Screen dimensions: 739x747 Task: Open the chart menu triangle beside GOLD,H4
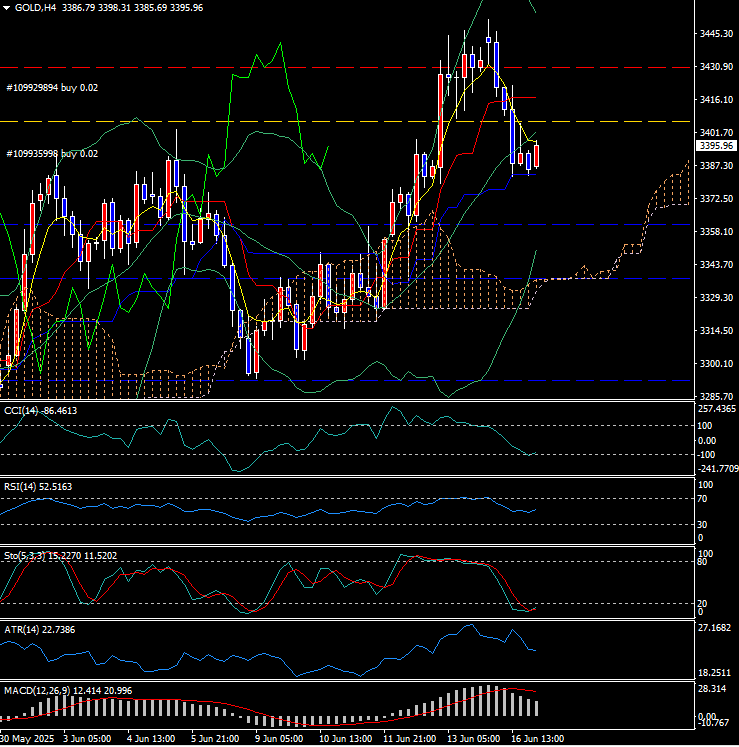coord(7,8)
